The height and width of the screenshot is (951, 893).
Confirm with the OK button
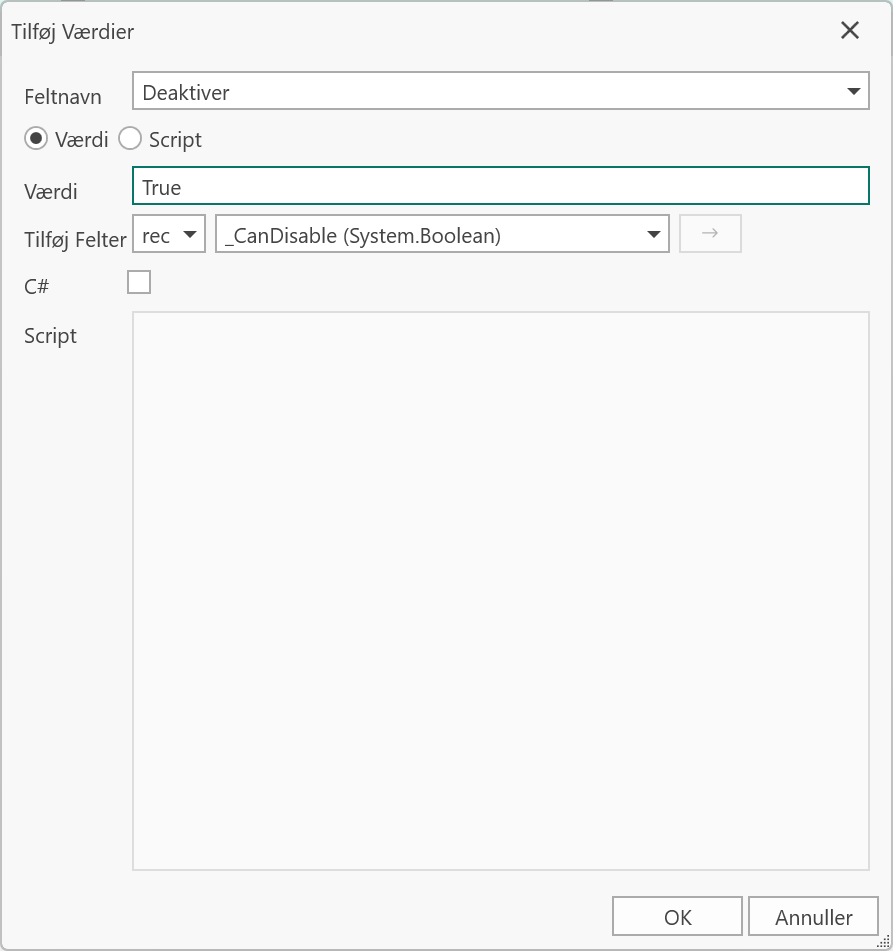[677, 916]
